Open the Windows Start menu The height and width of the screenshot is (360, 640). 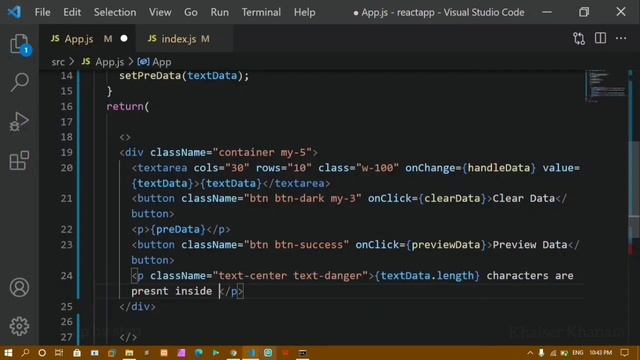click(8, 353)
